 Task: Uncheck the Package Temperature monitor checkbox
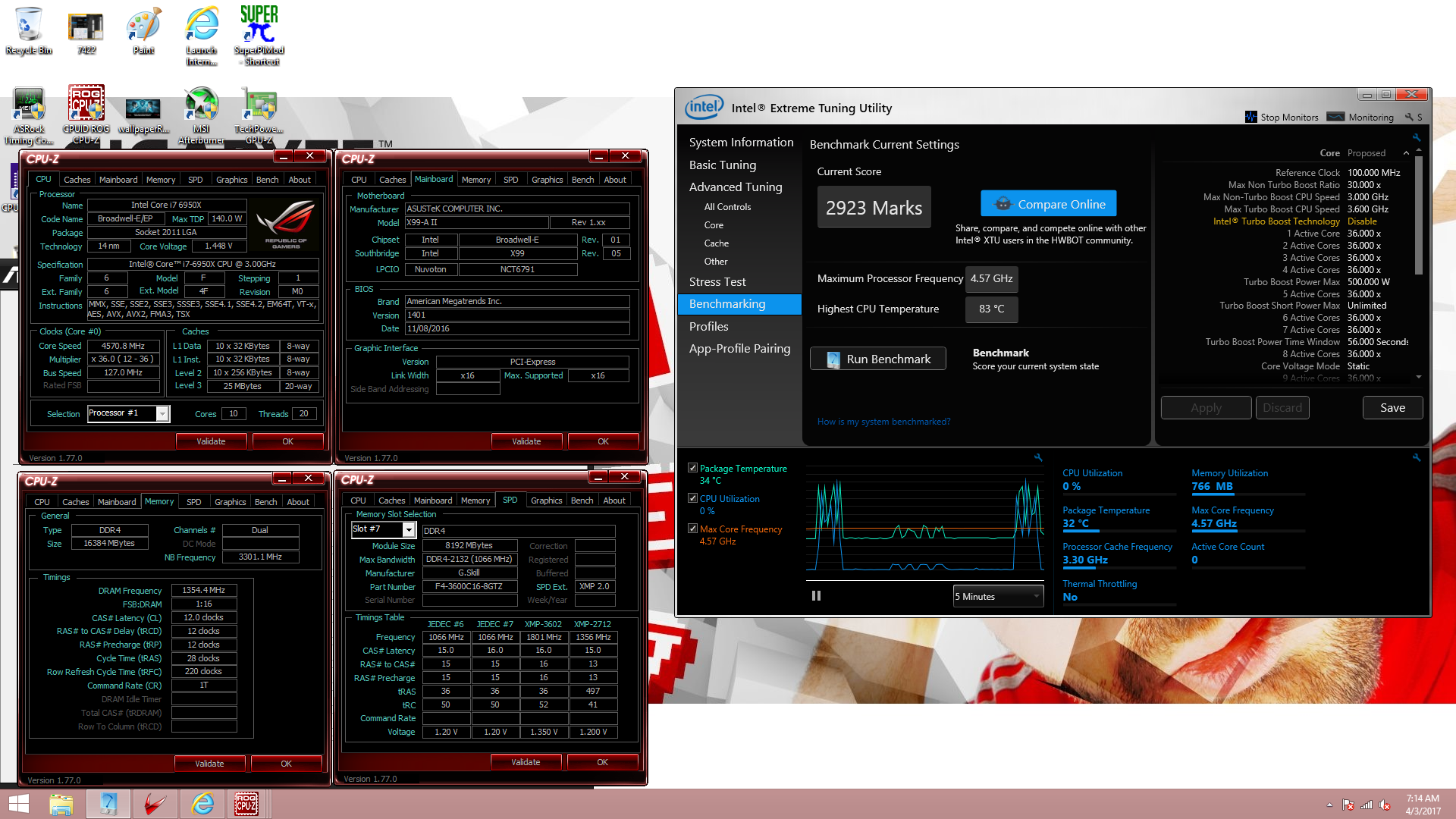[692, 468]
